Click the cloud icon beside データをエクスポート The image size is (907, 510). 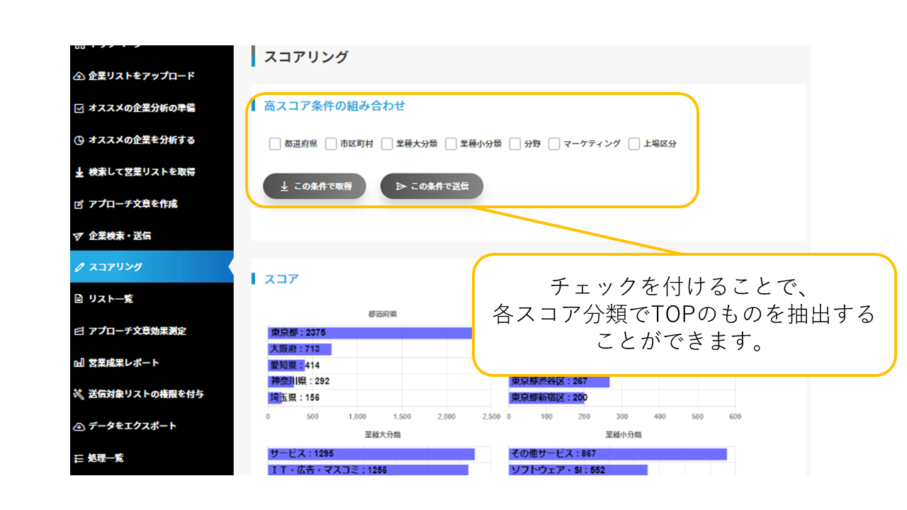tap(79, 426)
